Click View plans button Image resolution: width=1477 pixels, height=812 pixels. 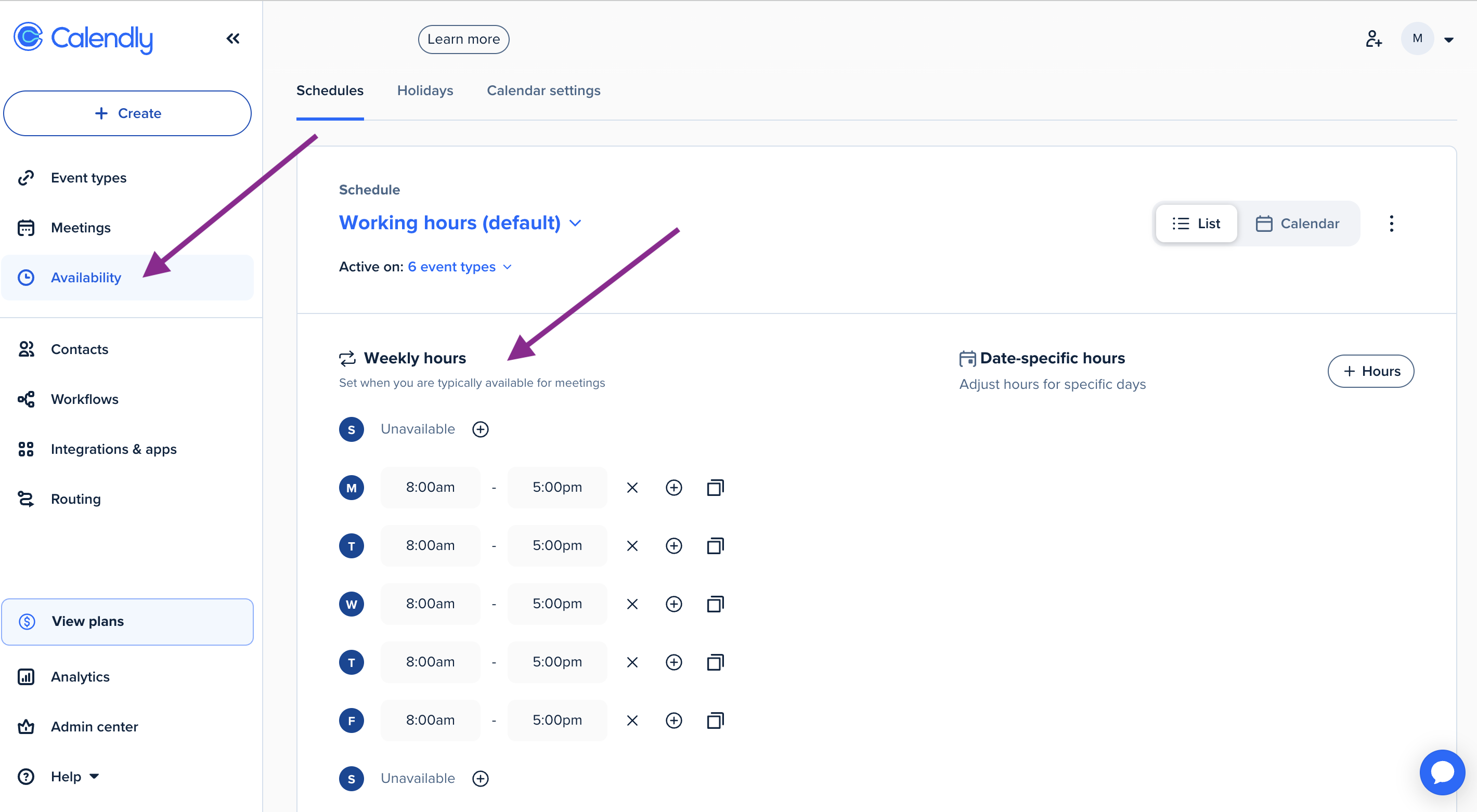pos(127,622)
